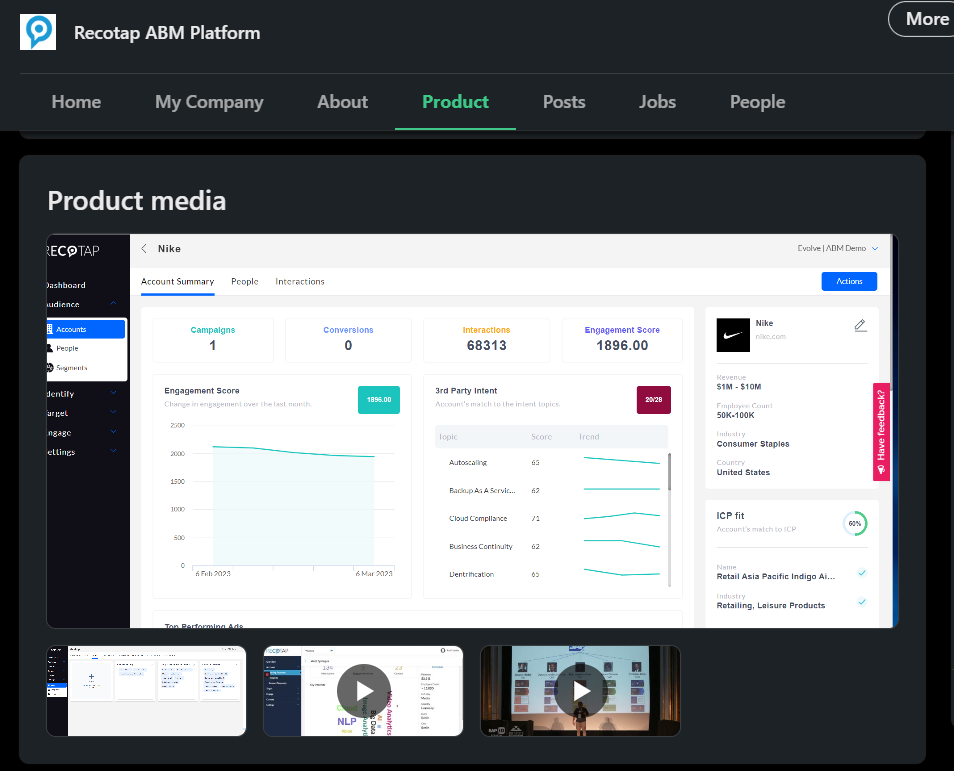Go to the Home tab

(x=76, y=102)
